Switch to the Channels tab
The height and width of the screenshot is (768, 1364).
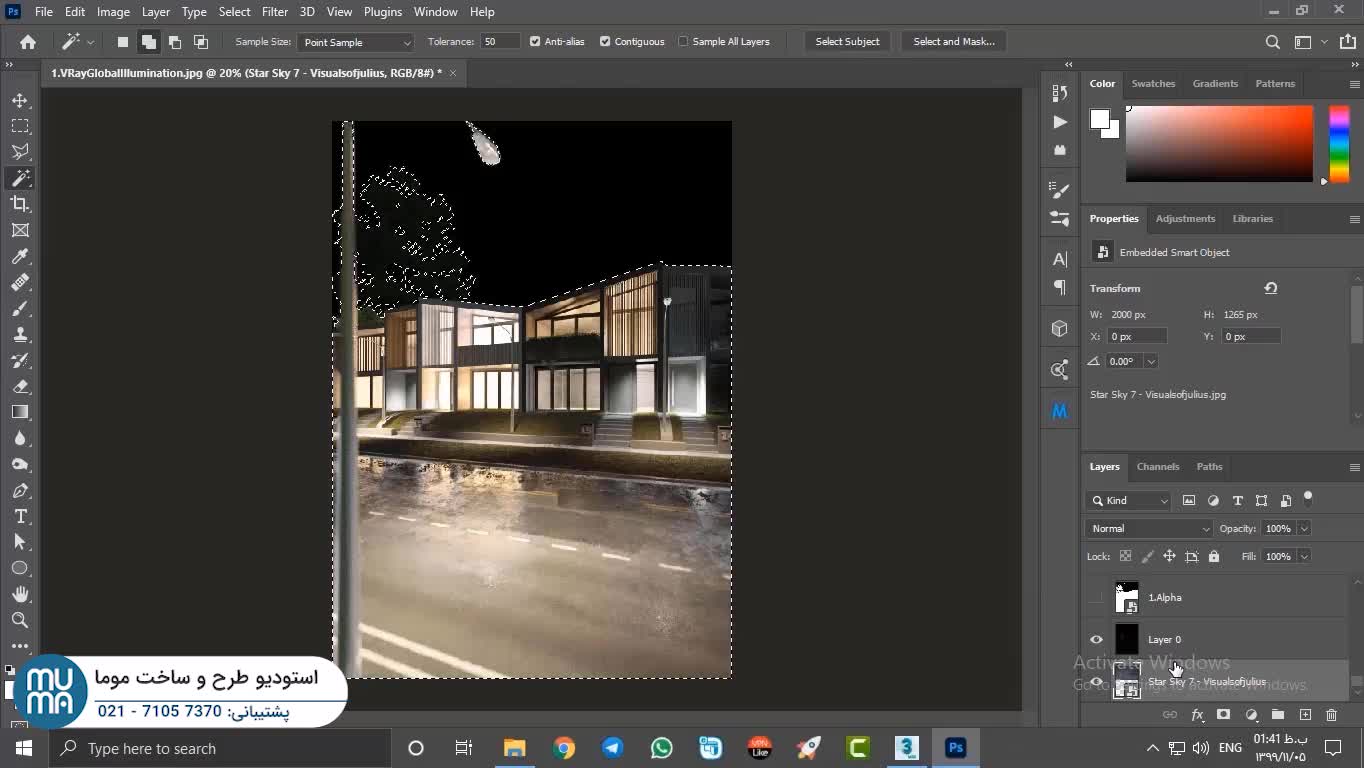click(1157, 467)
